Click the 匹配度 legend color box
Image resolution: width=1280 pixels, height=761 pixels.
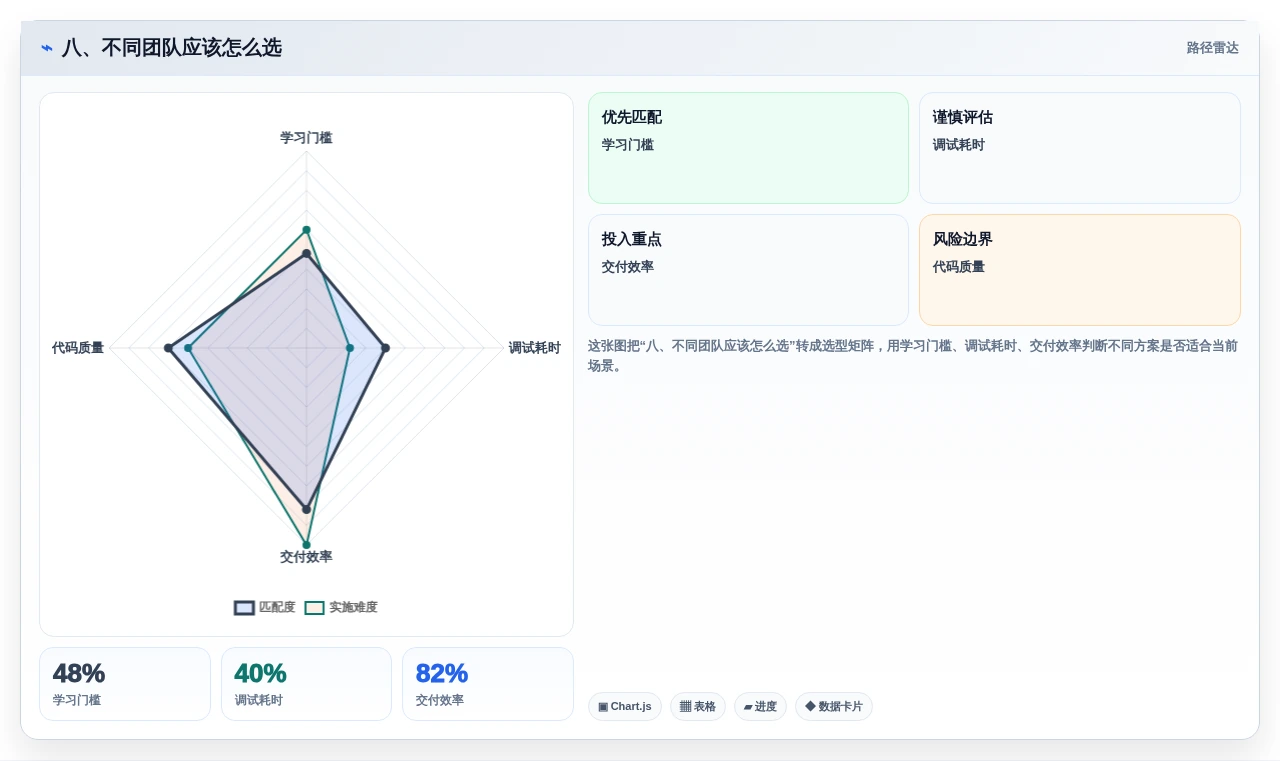[x=245, y=608]
